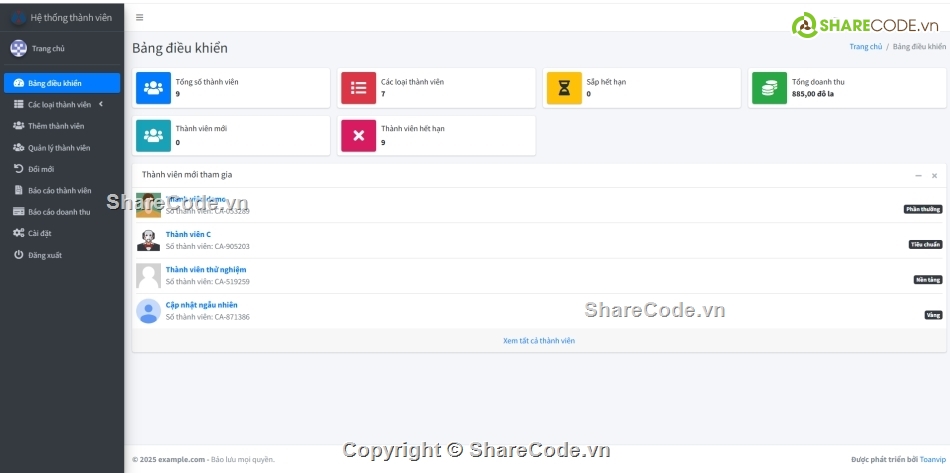Click the gray placeholder avatar of Thành viên thử nghiệm
This screenshot has height=473, width=950.
click(x=148, y=276)
